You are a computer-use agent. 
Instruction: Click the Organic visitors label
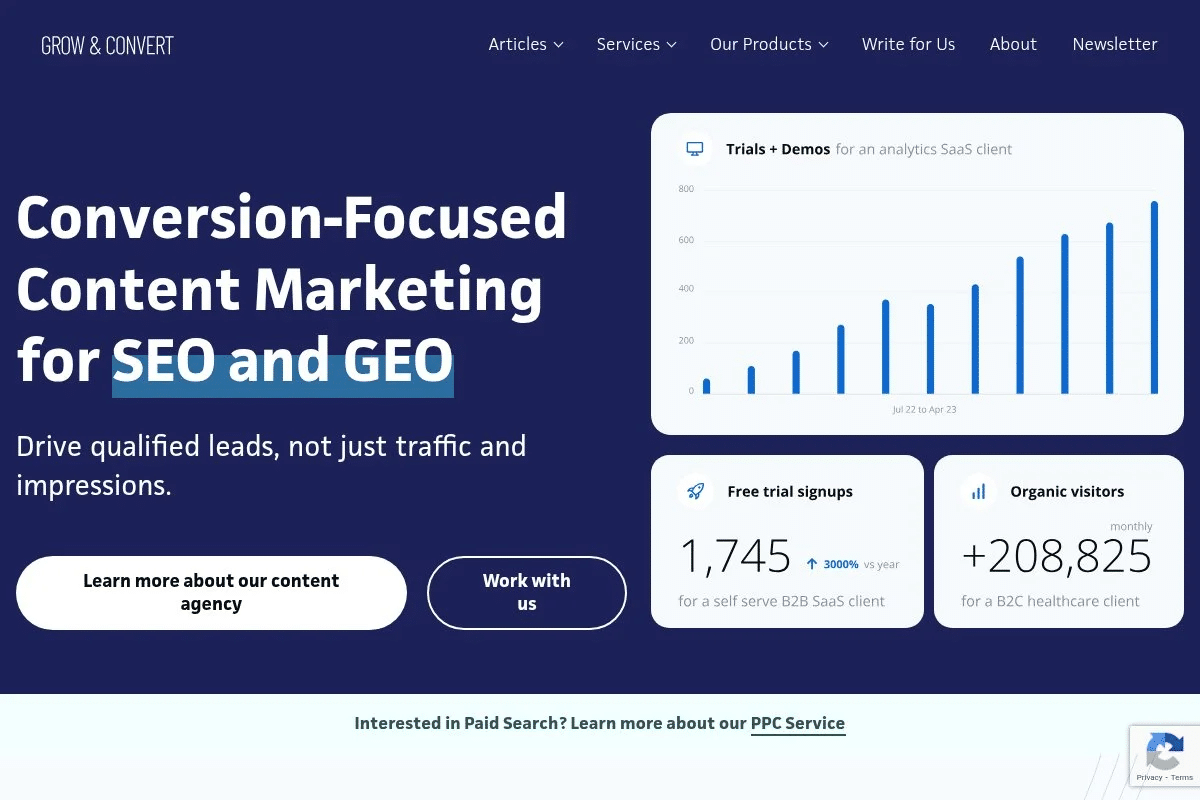click(1067, 491)
